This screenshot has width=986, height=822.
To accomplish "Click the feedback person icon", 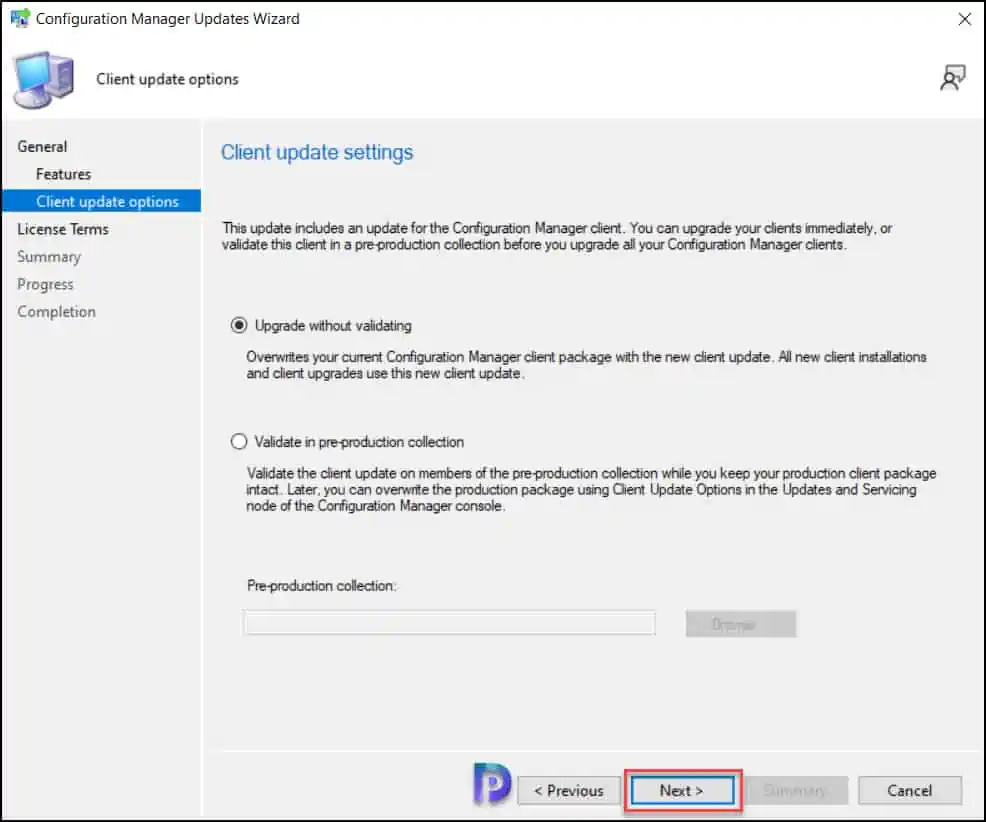I will click(x=953, y=78).
